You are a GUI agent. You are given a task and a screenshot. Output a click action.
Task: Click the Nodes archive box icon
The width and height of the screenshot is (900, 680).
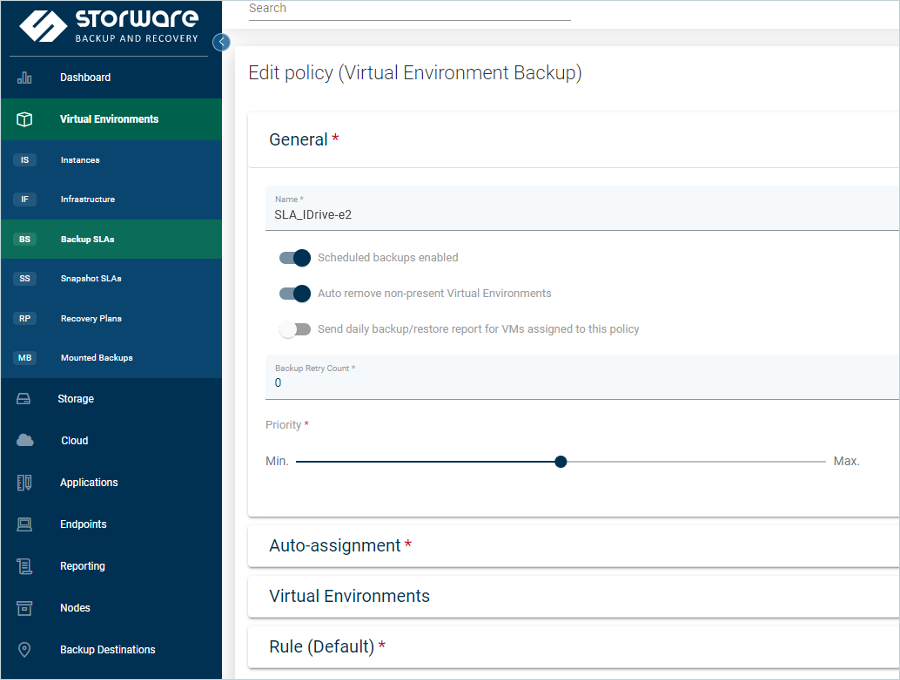click(x=24, y=608)
